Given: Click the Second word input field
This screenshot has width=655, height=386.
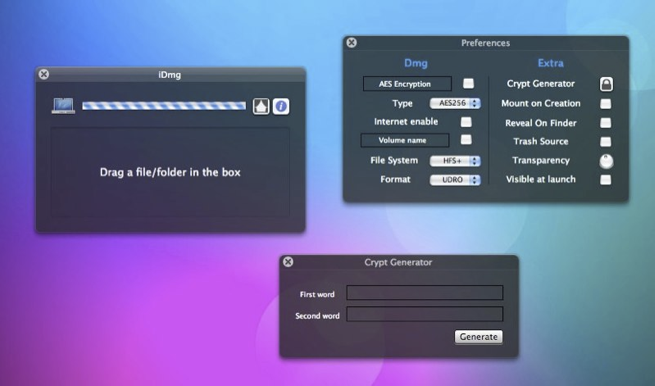Looking at the screenshot, I should coord(425,314).
